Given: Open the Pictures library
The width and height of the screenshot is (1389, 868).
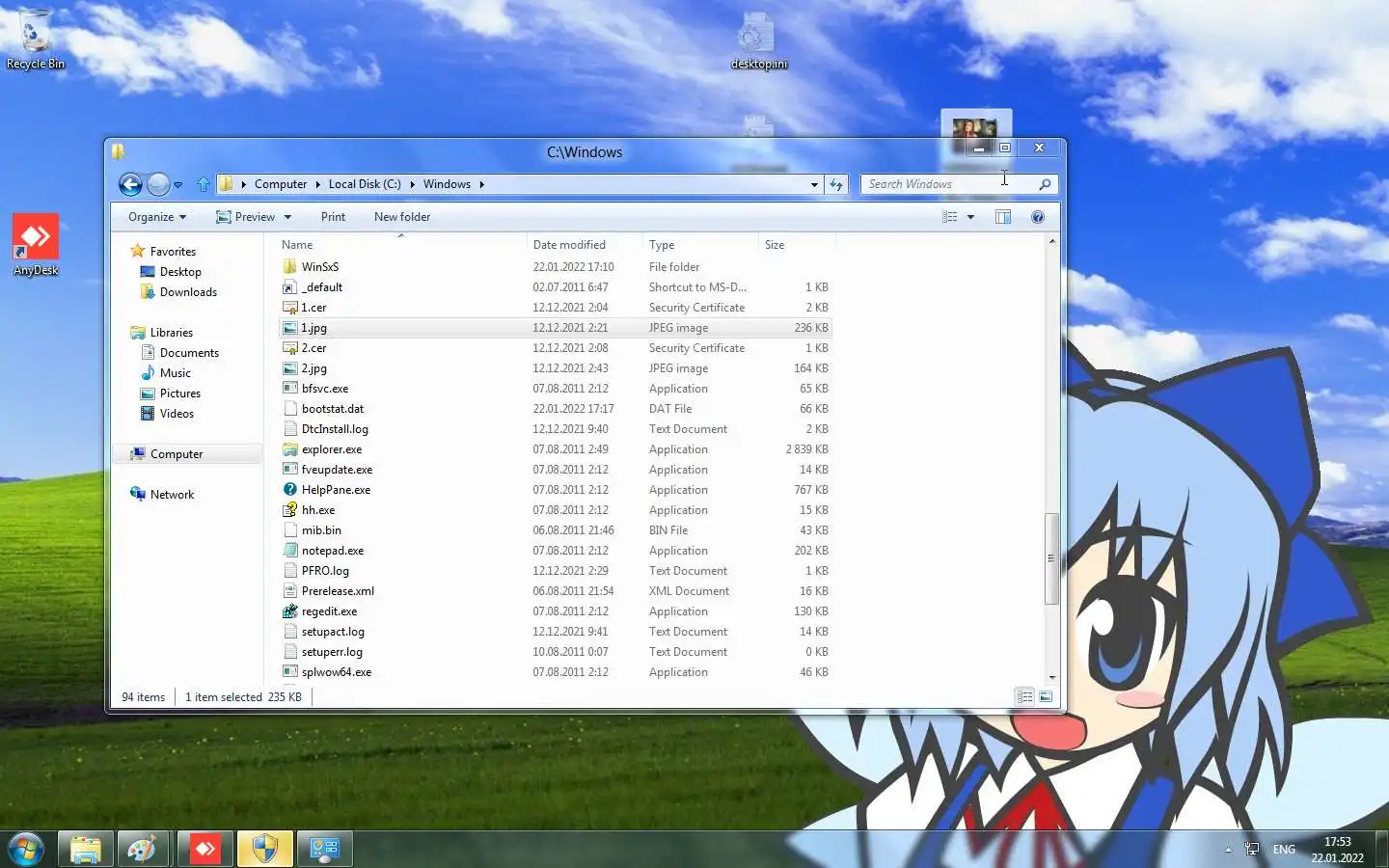Looking at the screenshot, I should point(180,393).
